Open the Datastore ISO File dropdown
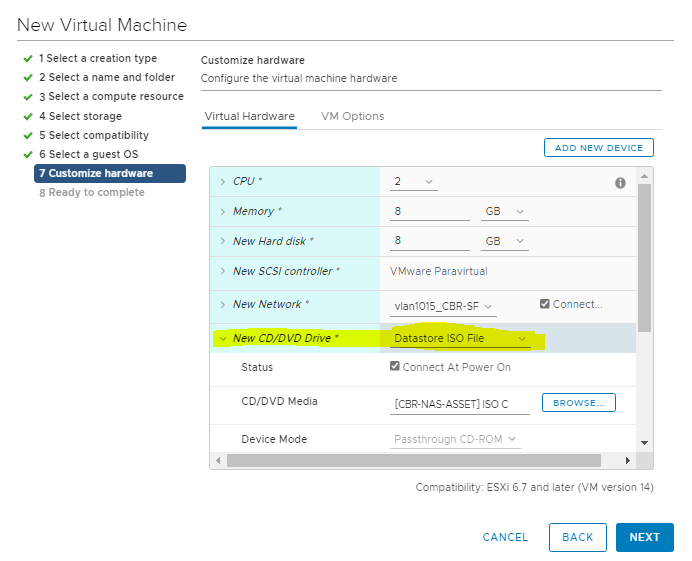This screenshot has height=561, width=692. (460, 339)
